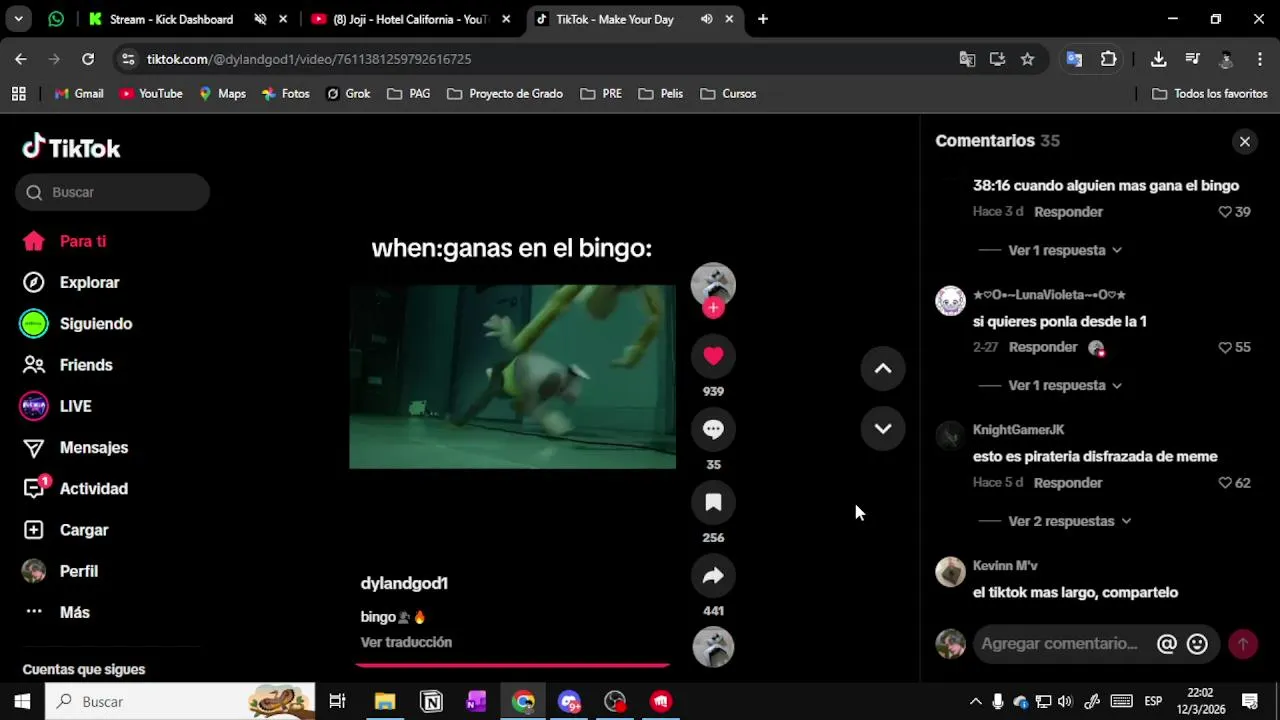Open Notion from taskbar
The image size is (1280, 720).
(x=431, y=701)
